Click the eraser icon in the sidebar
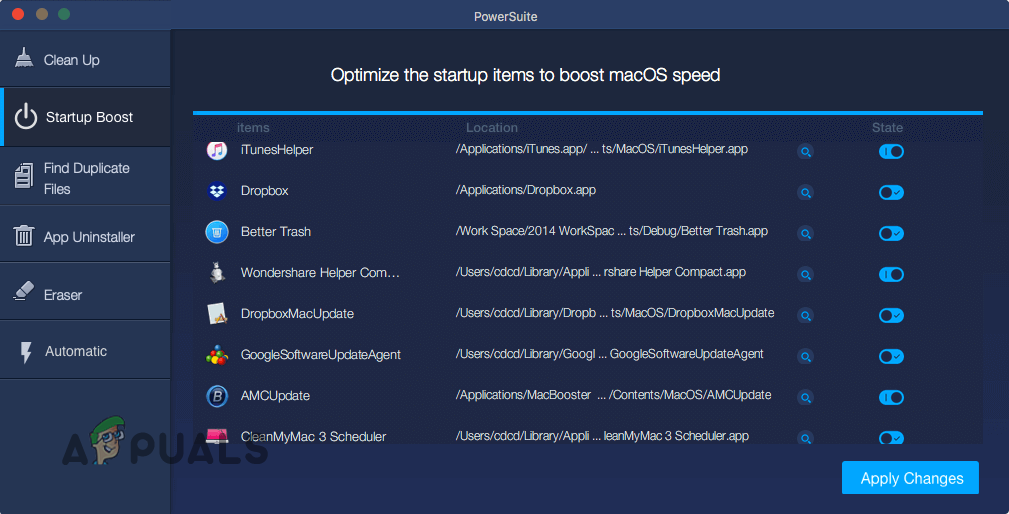Viewport: 1009px width, 514px height. coord(24,291)
